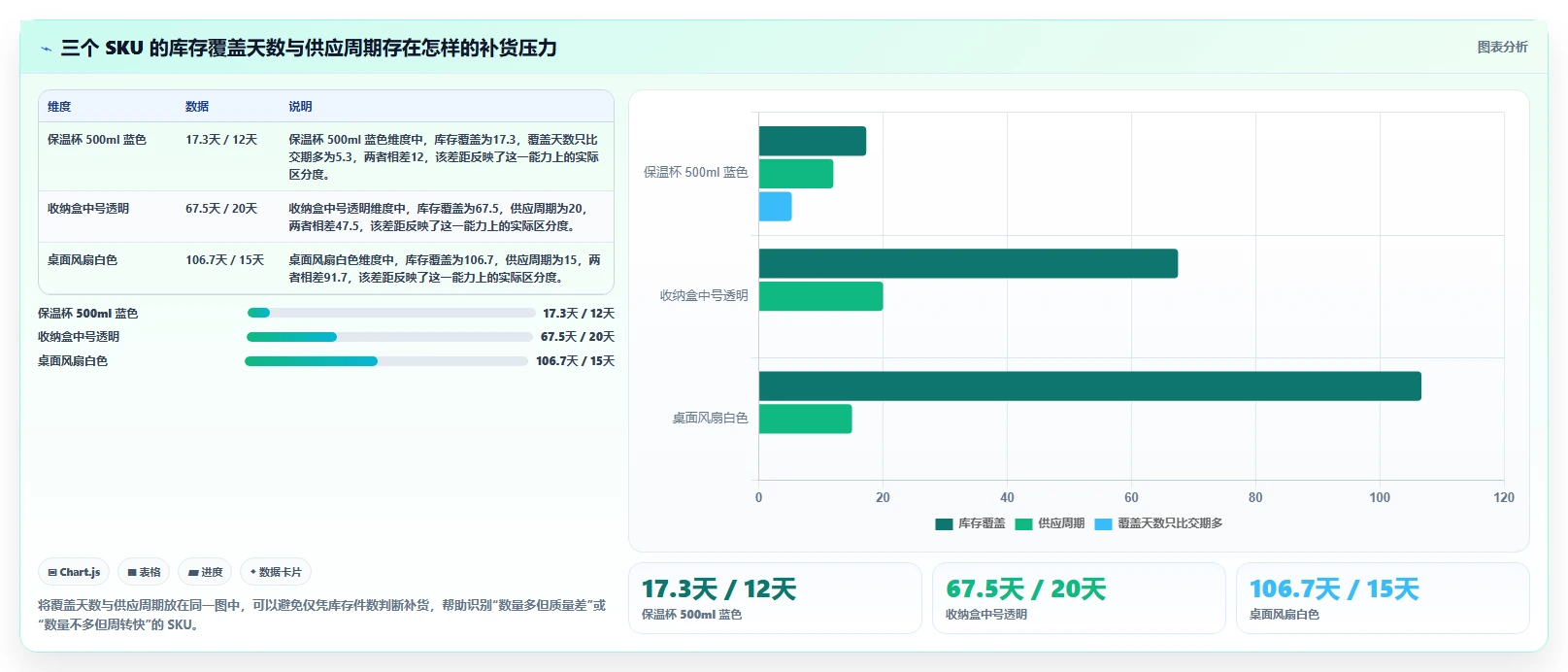This screenshot has width=1568, height=672.
Task: Open the 17.3天 / 12天 stat card
Action: [775, 598]
